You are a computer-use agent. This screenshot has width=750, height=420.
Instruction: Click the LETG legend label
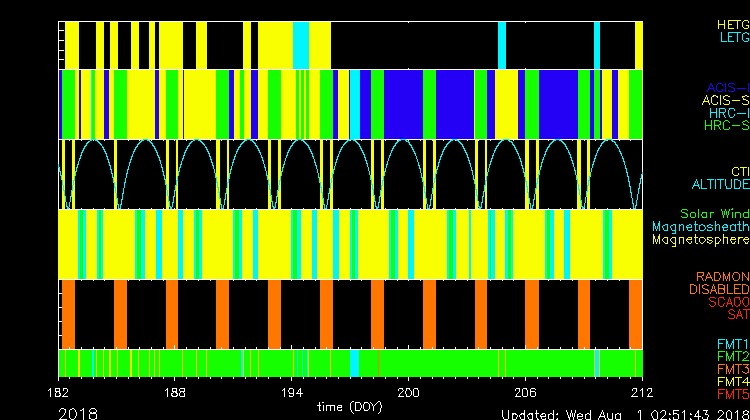click(733, 37)
